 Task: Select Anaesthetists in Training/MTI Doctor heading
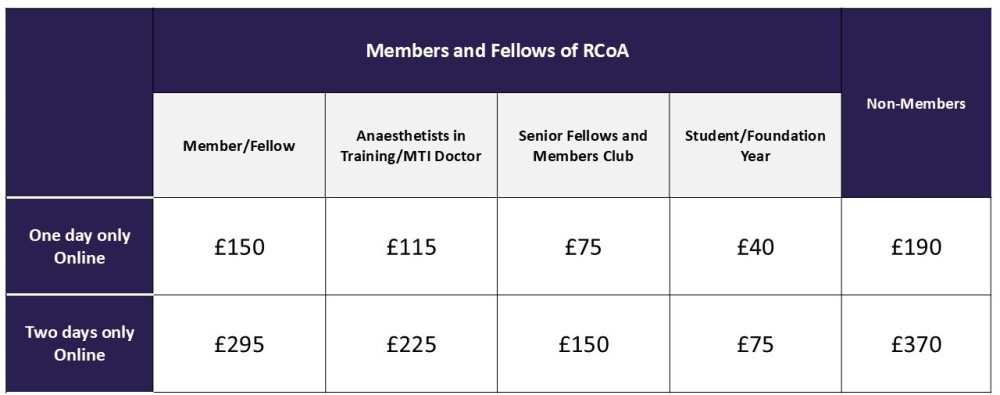[411, 146]
